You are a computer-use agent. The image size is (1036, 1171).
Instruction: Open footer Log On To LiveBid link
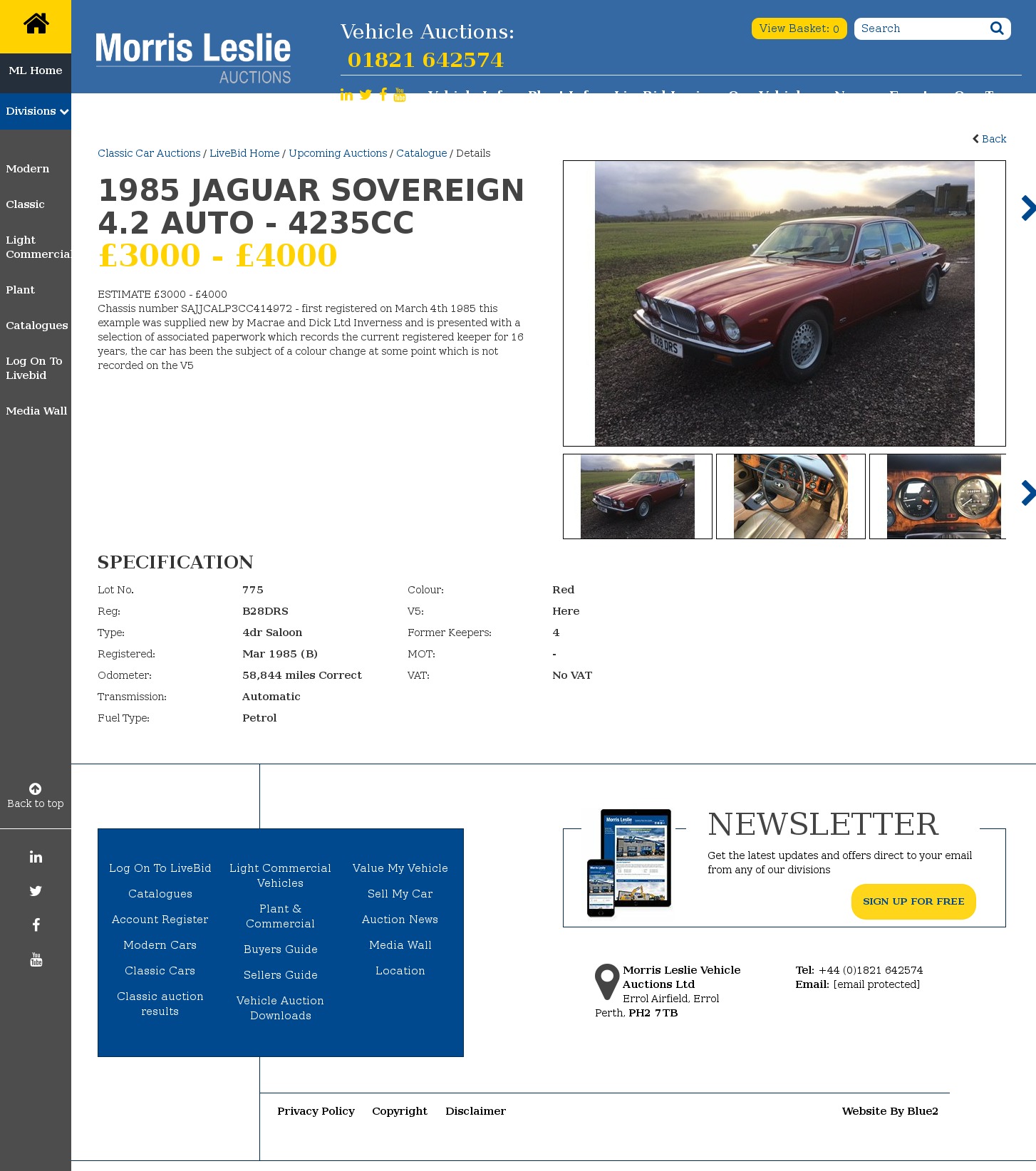click(x=160, y=868)
